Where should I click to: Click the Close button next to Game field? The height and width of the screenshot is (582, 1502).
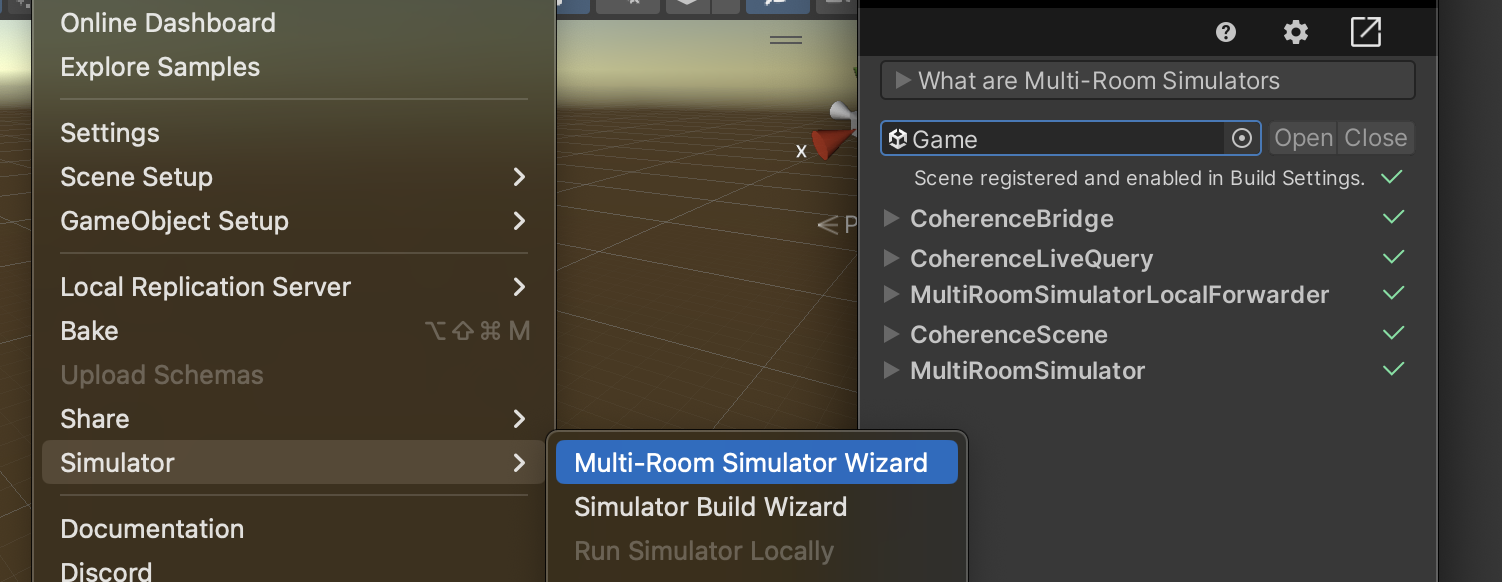tap(1376, 138)
